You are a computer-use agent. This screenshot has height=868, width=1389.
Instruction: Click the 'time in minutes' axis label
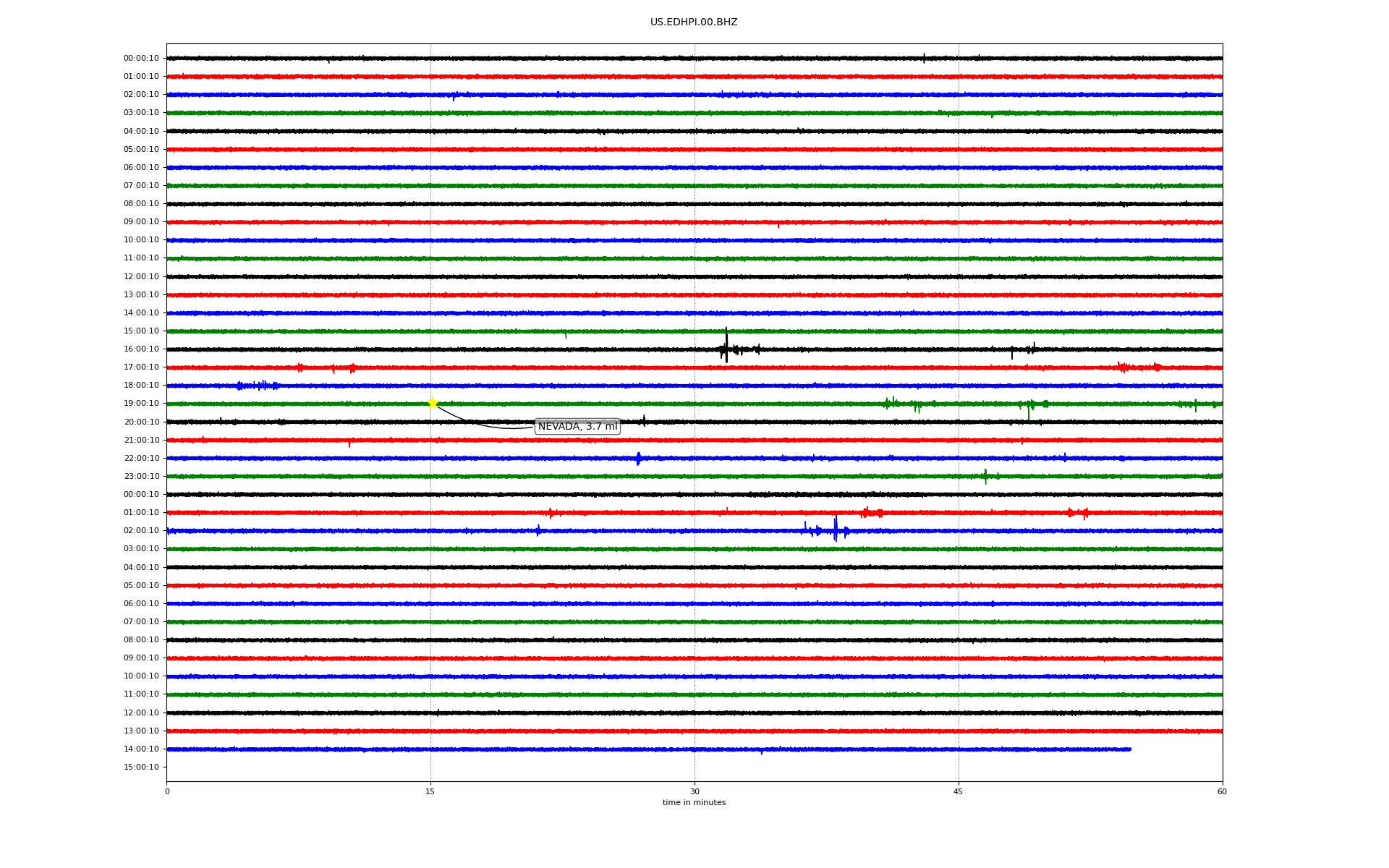pos(694,803)
